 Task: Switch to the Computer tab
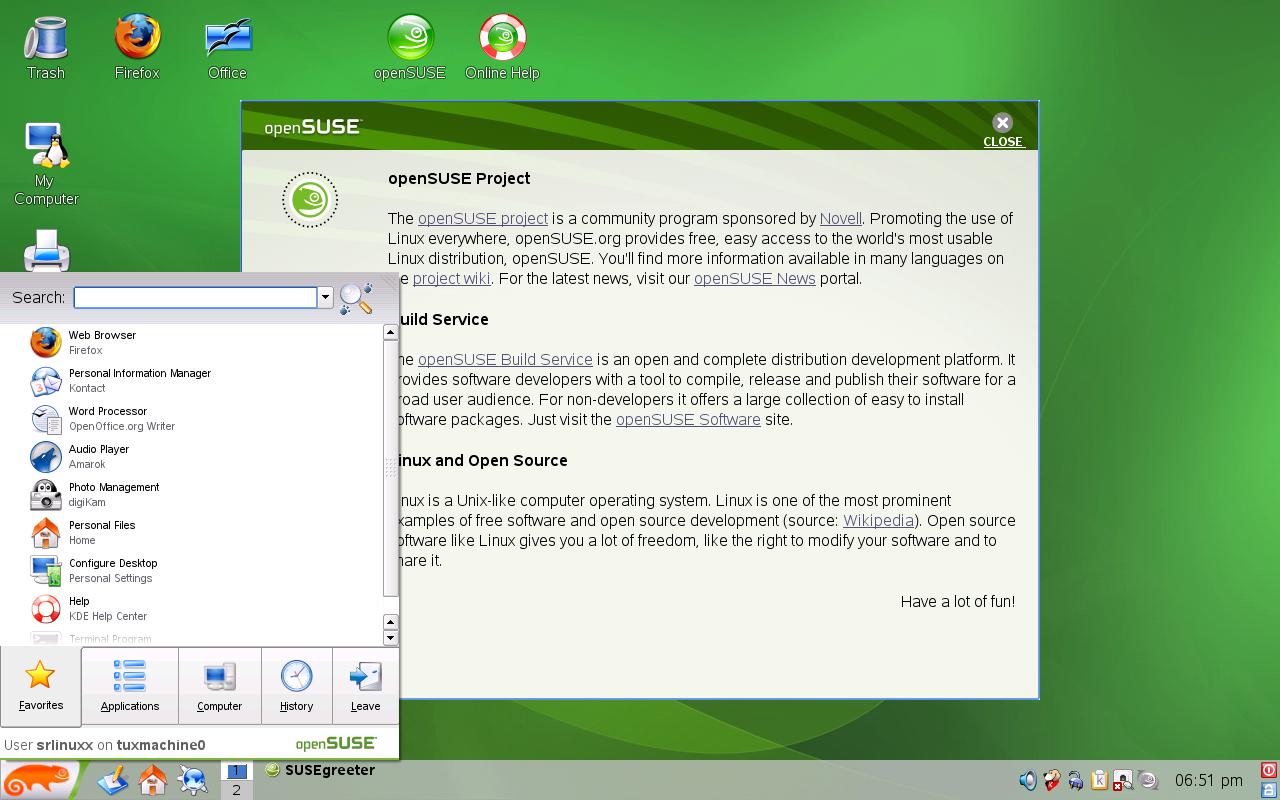(x=220, y=686)
